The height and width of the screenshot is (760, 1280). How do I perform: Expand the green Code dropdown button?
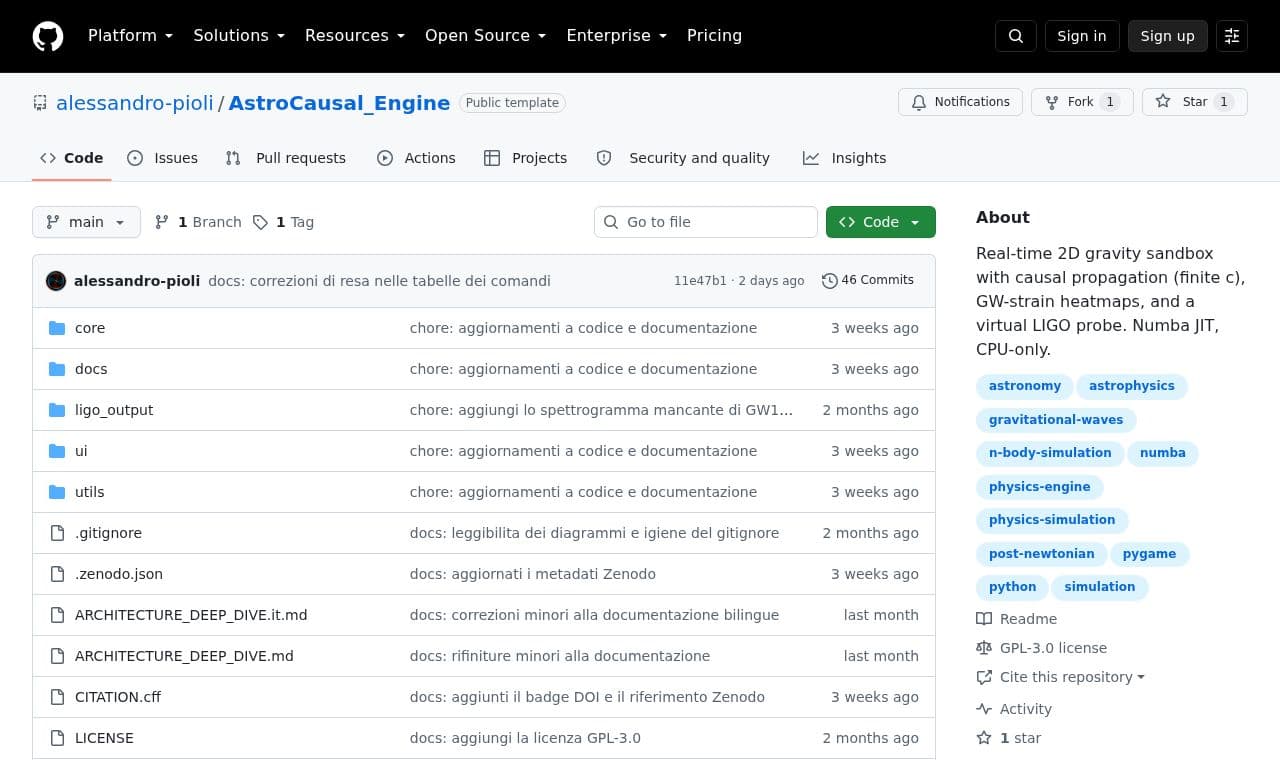point(881,222)
